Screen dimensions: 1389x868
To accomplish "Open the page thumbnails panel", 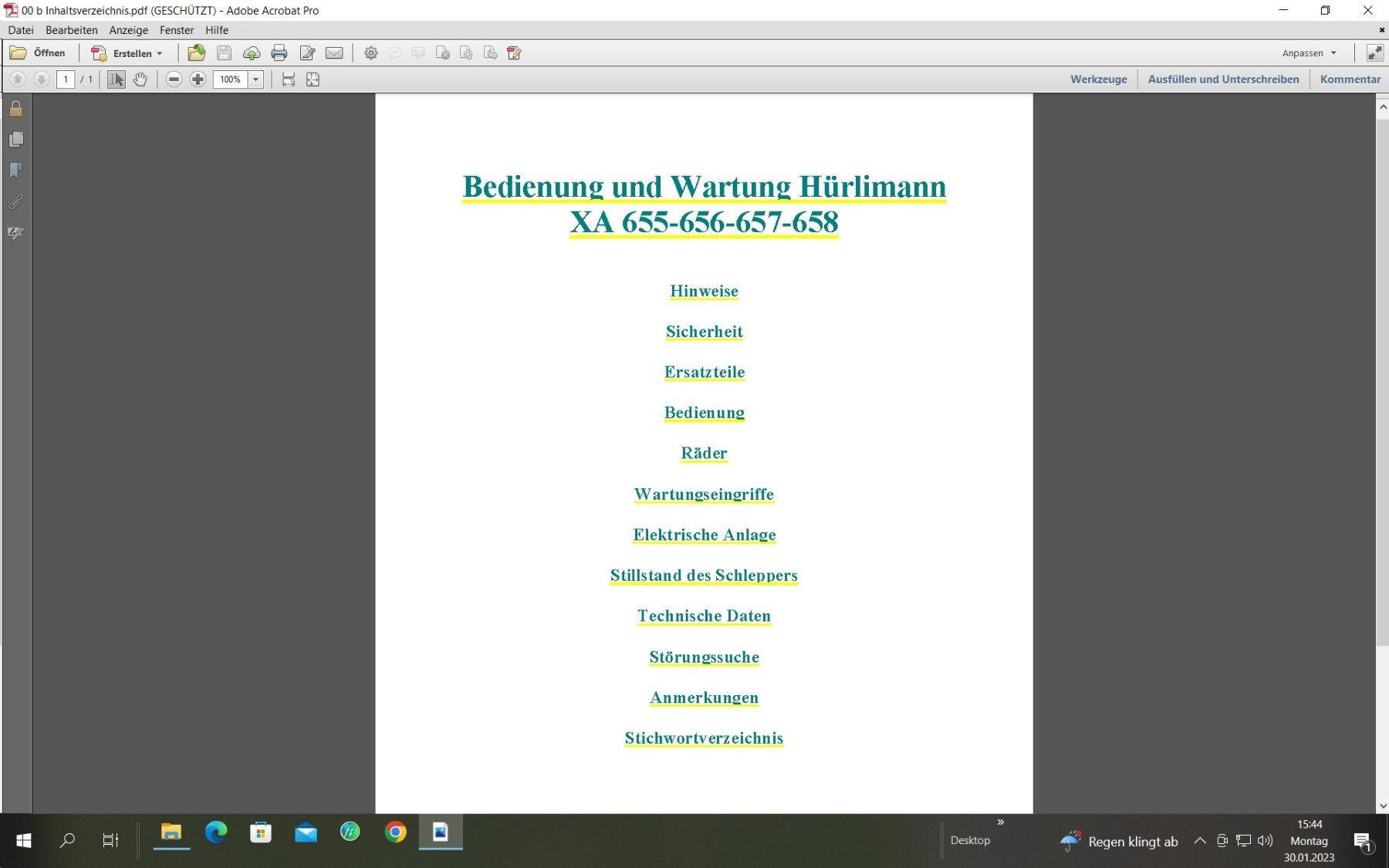I will [x=15, y=140].
